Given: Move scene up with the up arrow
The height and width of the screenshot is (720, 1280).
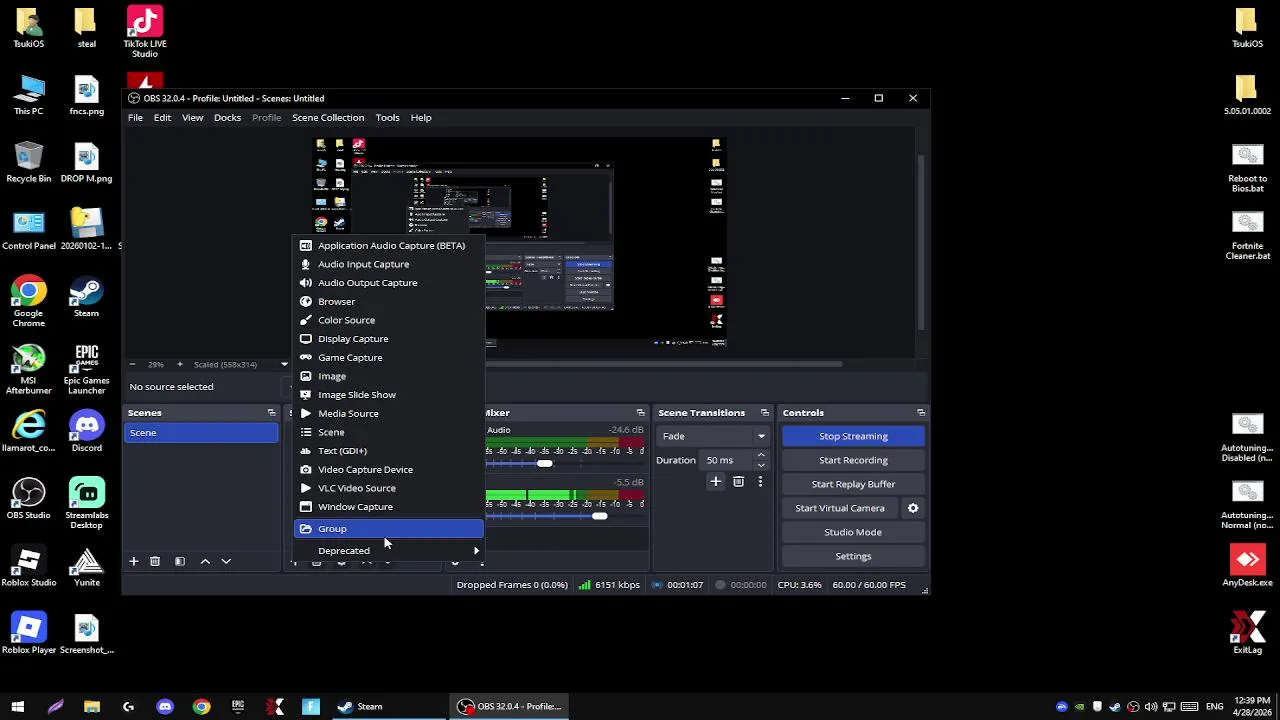Looking at the screenshot, I should pyautogui.click(x=205, y=562).
